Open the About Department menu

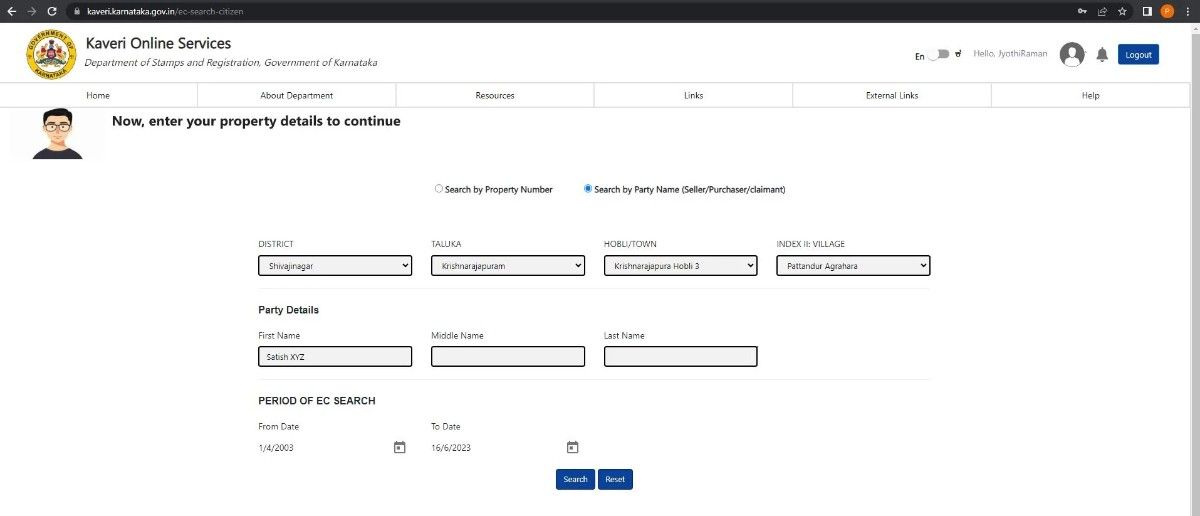296,95
